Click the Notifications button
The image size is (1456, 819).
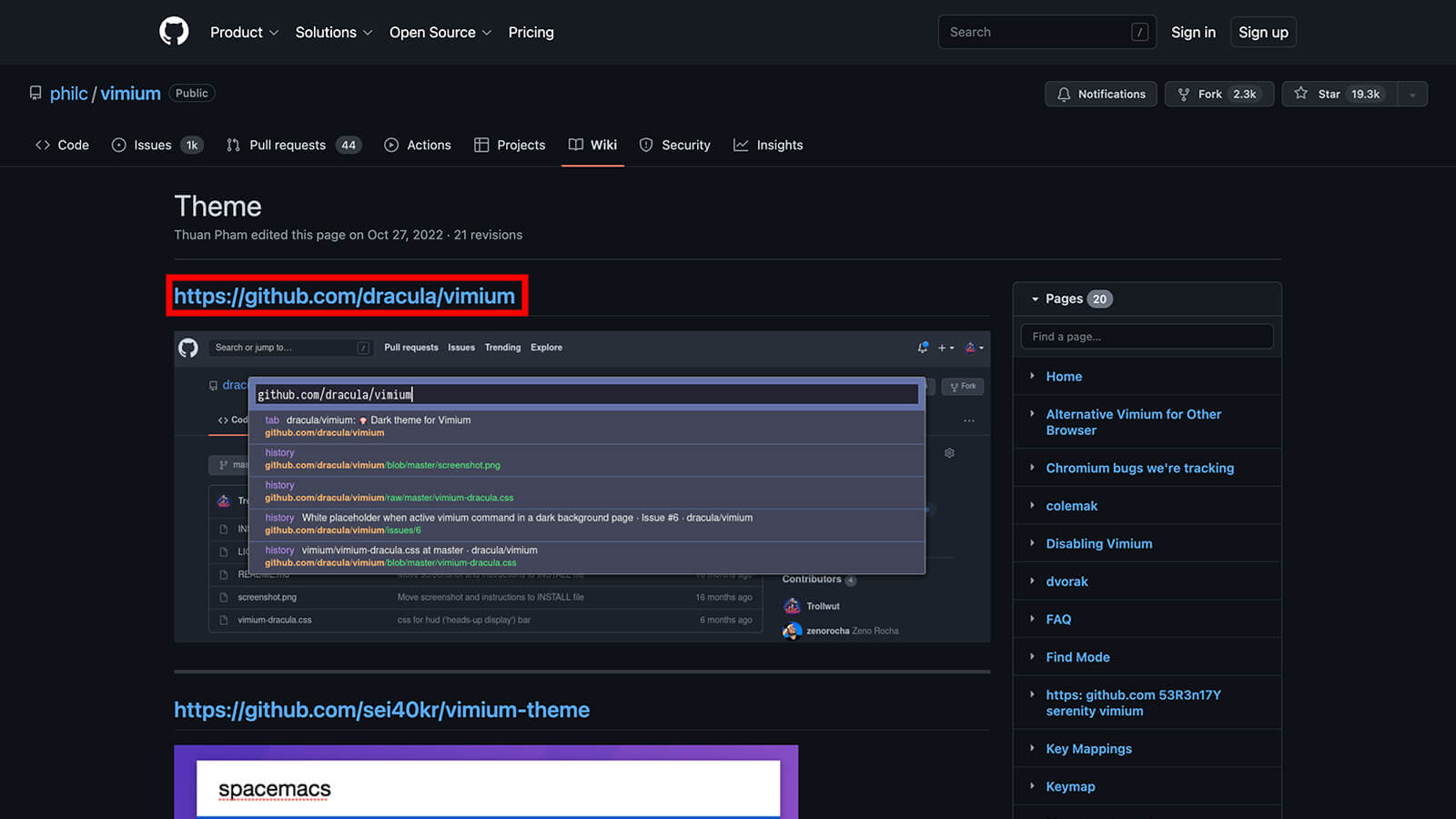[1101, 94]
